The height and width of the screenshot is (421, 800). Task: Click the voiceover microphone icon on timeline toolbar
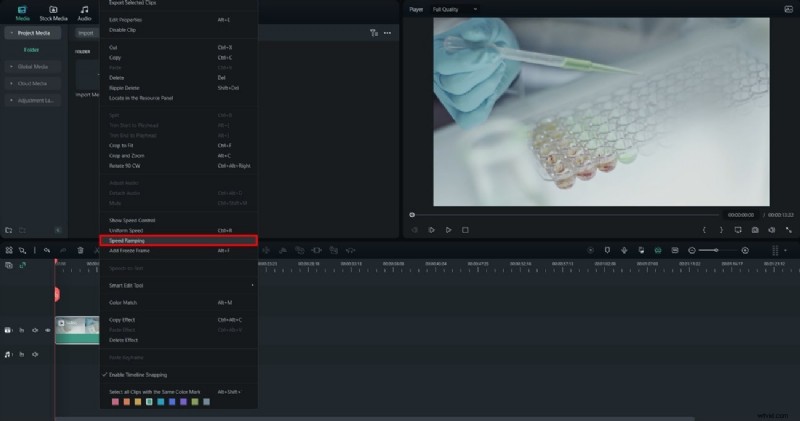[x=624, y=250]
